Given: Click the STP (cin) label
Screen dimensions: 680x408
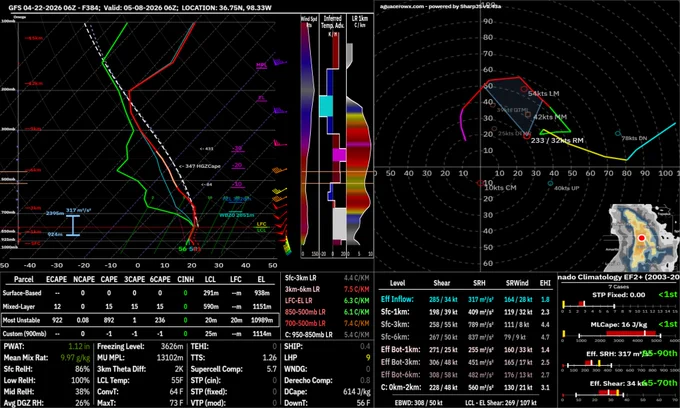Looking at the screenshot, I should coord(206,380).
